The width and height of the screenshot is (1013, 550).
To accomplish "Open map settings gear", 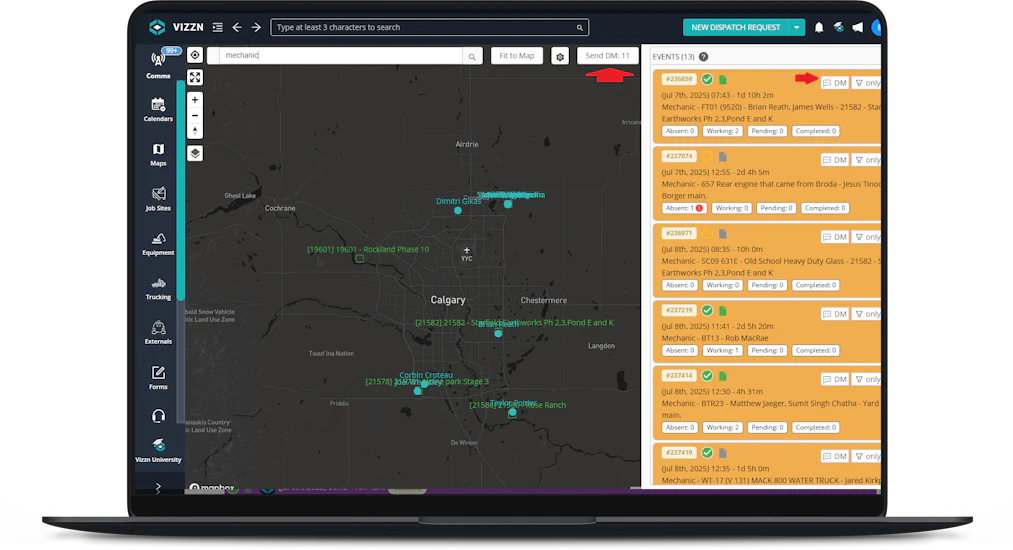I will (560, 57).
